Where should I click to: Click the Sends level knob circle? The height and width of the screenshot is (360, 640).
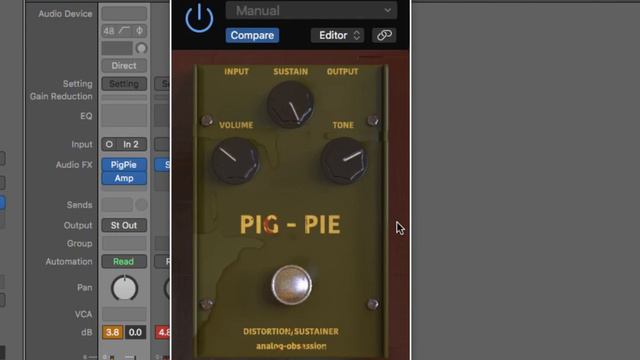click(141, 205)
